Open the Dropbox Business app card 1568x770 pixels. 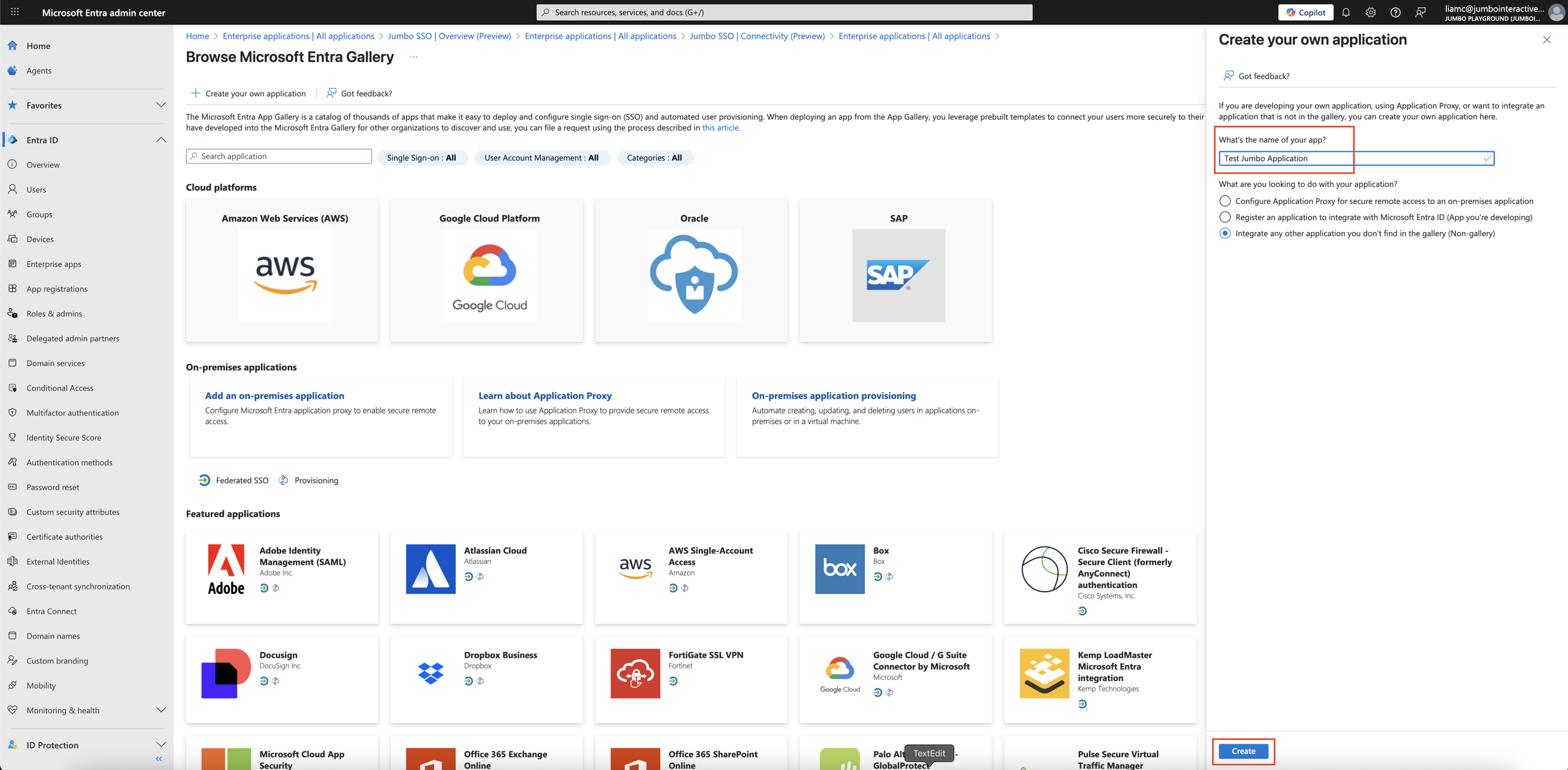point(487,680)
